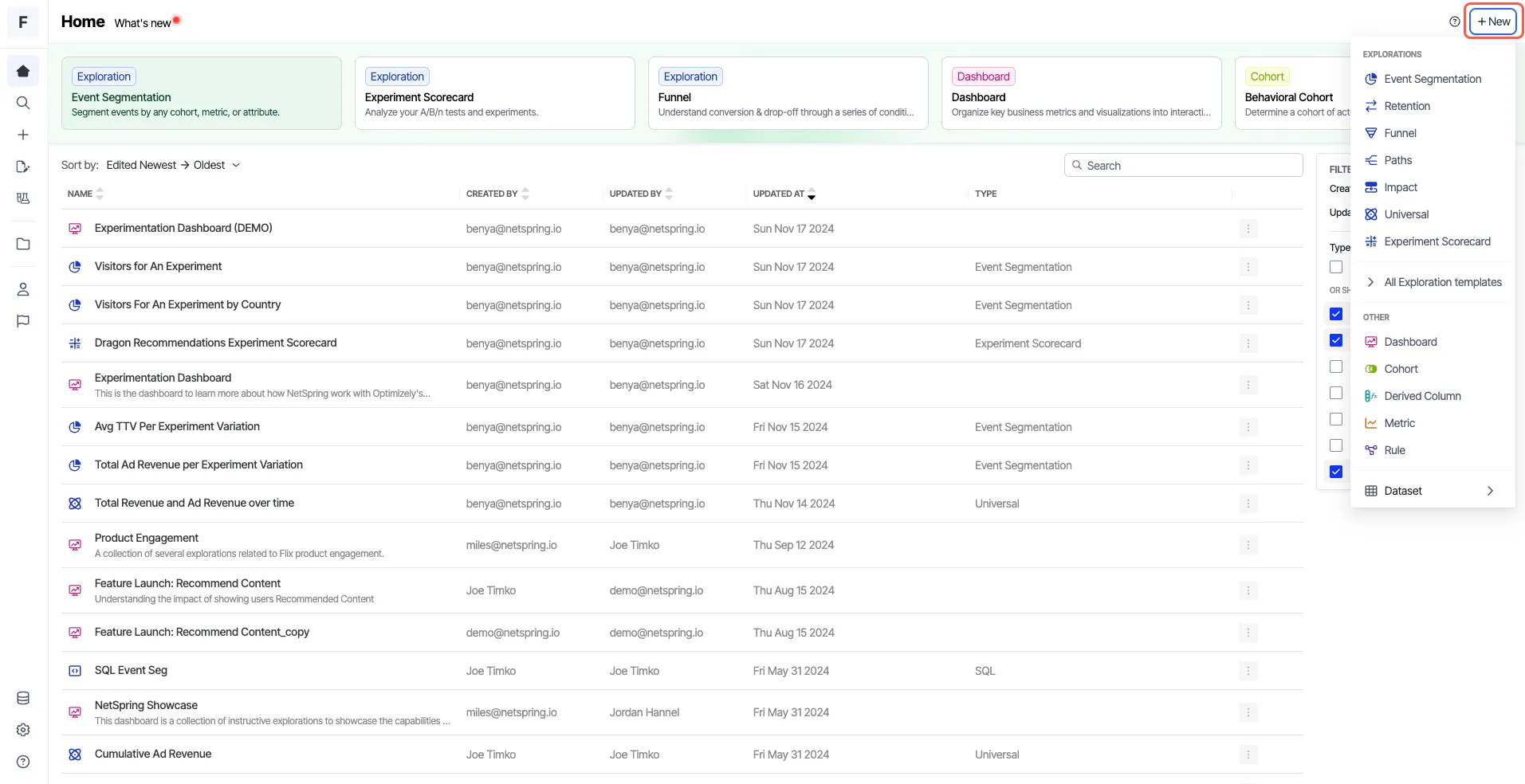Open Experiment Scorecard exploration card
The image size is (1525, 784).
[495, 93]
